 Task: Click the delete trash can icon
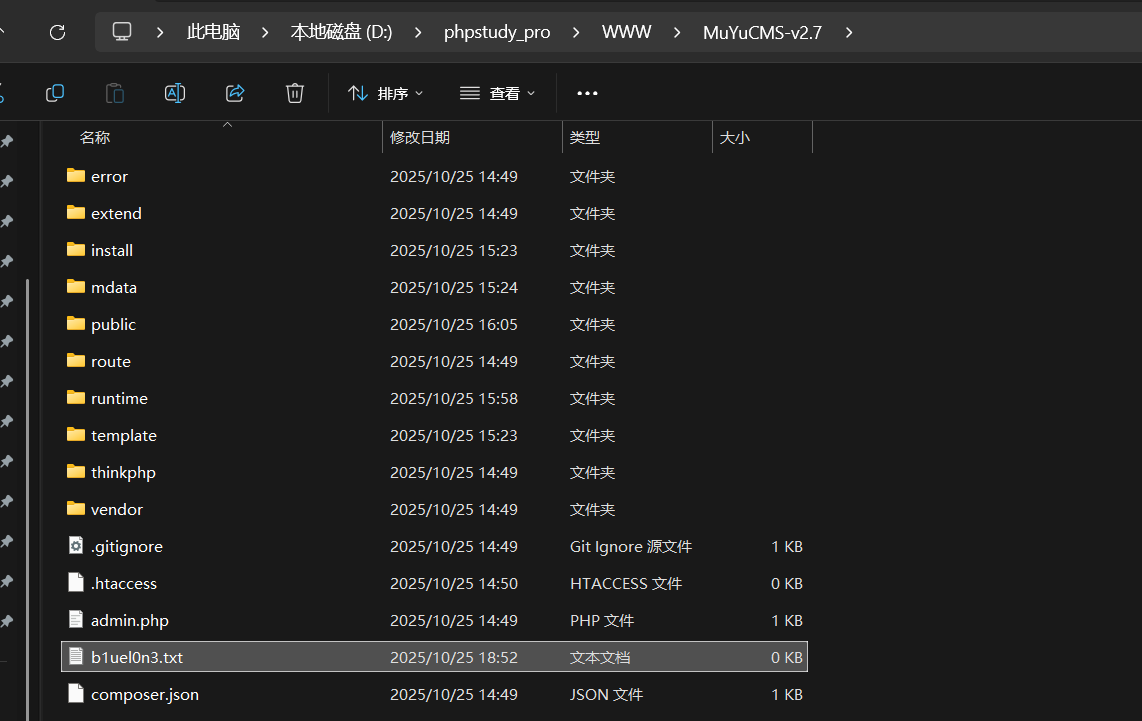click(295, 93)
